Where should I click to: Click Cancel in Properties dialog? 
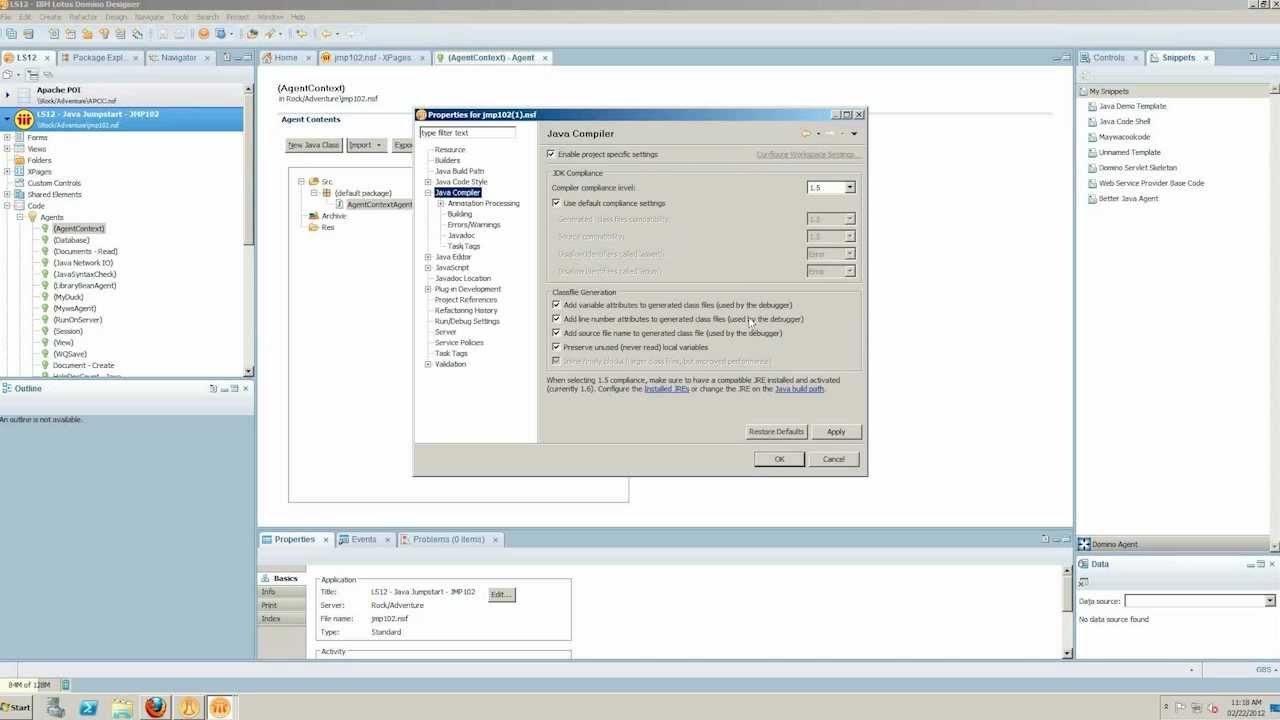834,459
